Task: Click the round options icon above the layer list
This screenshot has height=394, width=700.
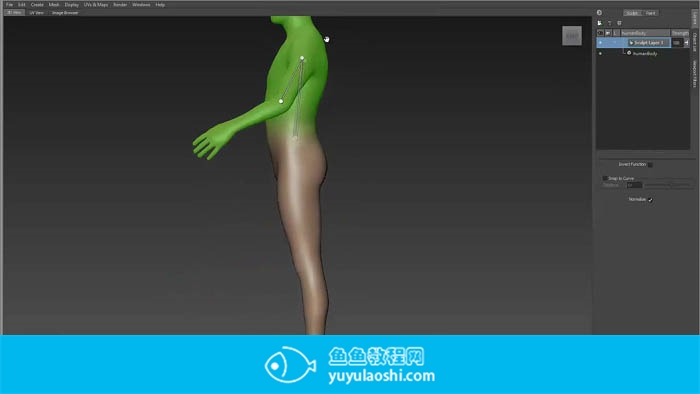Action: [x=599, y=12]
